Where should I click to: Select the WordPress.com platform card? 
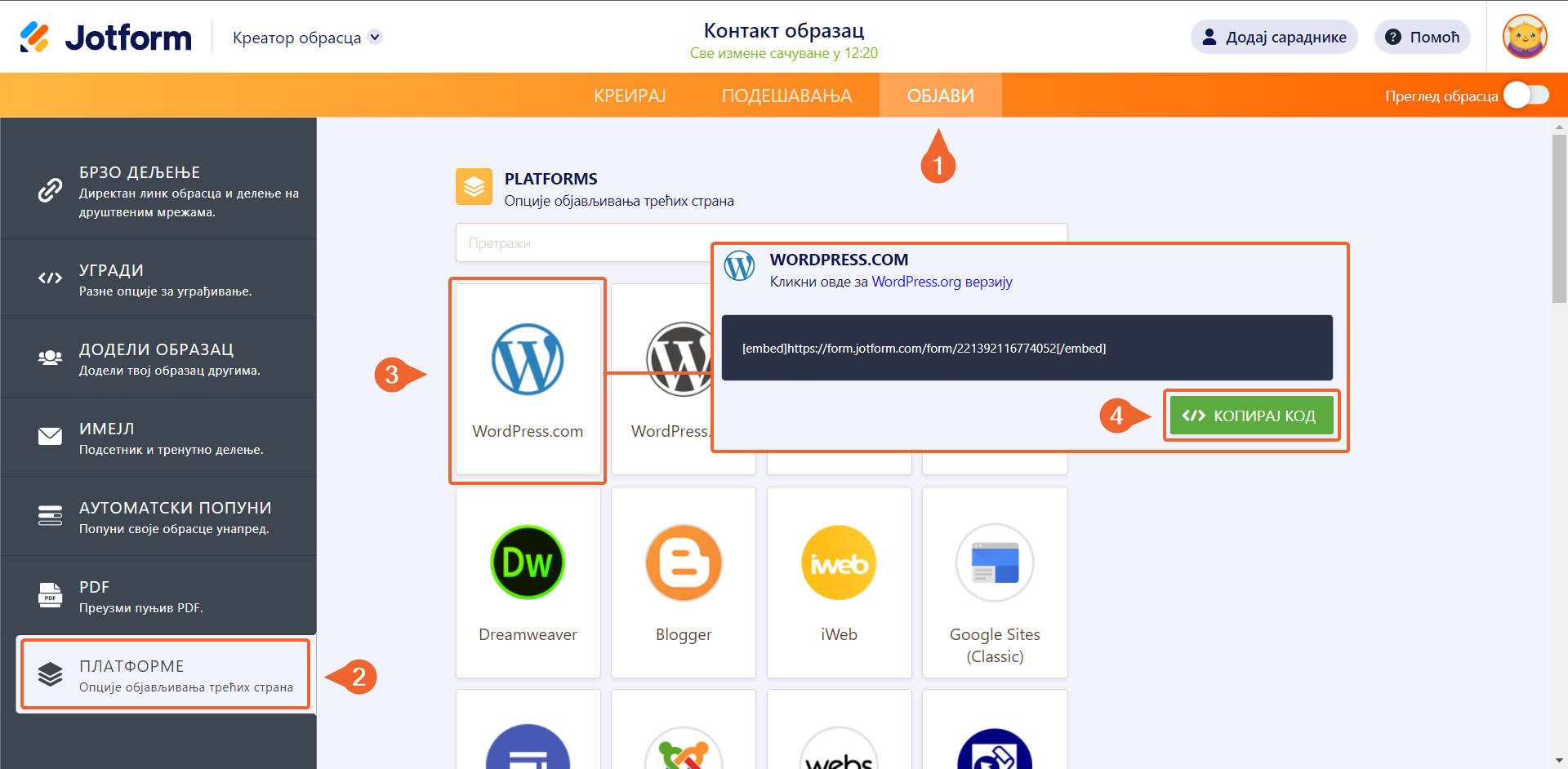pyautogui.click(x=528, y=380)
